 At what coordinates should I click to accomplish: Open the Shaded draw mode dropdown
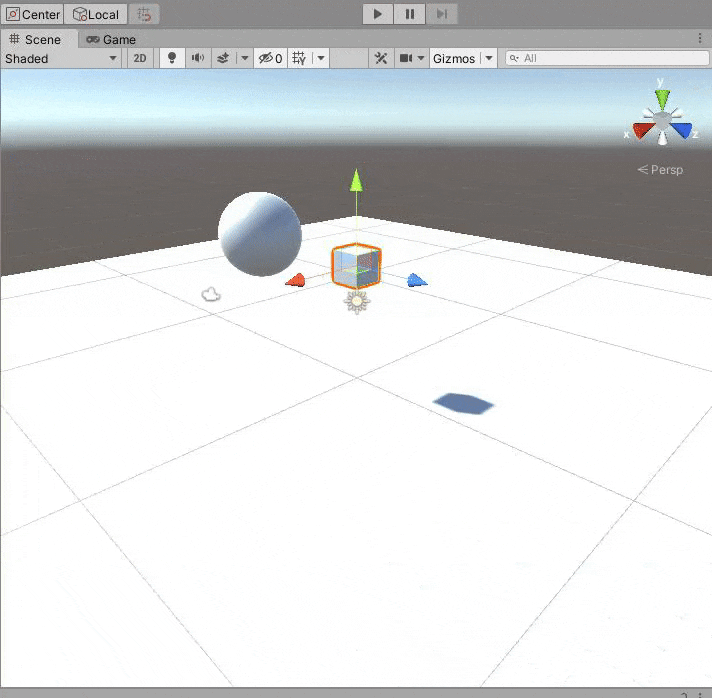coord(60,59)
